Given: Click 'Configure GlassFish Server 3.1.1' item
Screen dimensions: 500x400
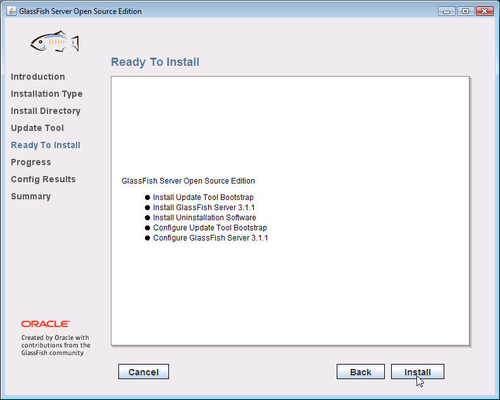Looking at the screenshot, I should point(210,238).
